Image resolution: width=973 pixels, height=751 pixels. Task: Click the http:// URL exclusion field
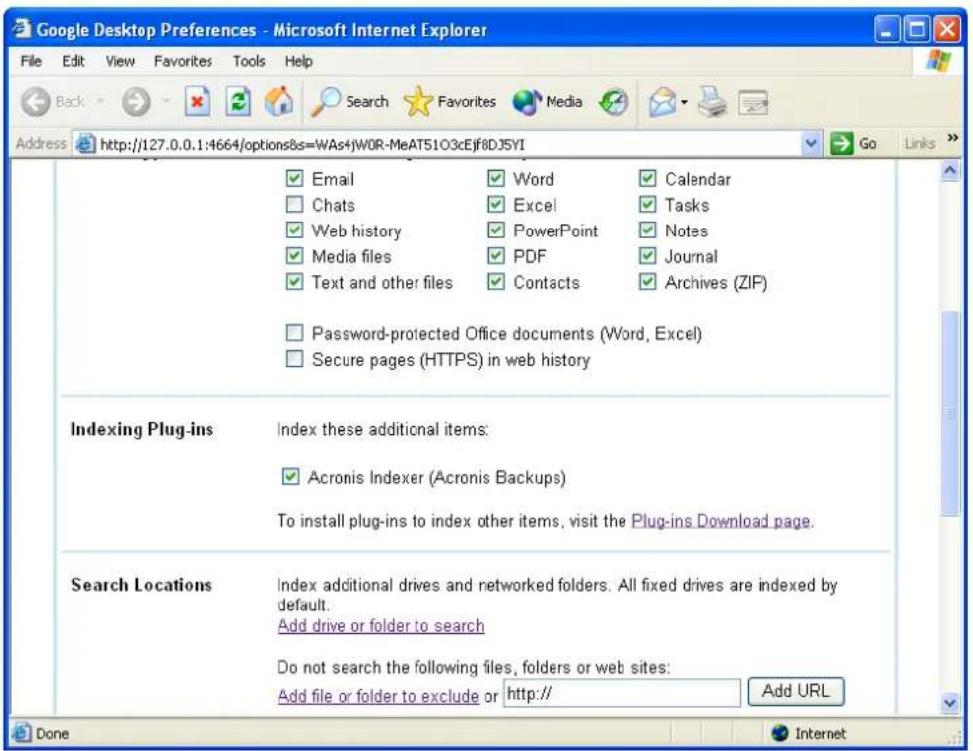[x=622, y=693]
